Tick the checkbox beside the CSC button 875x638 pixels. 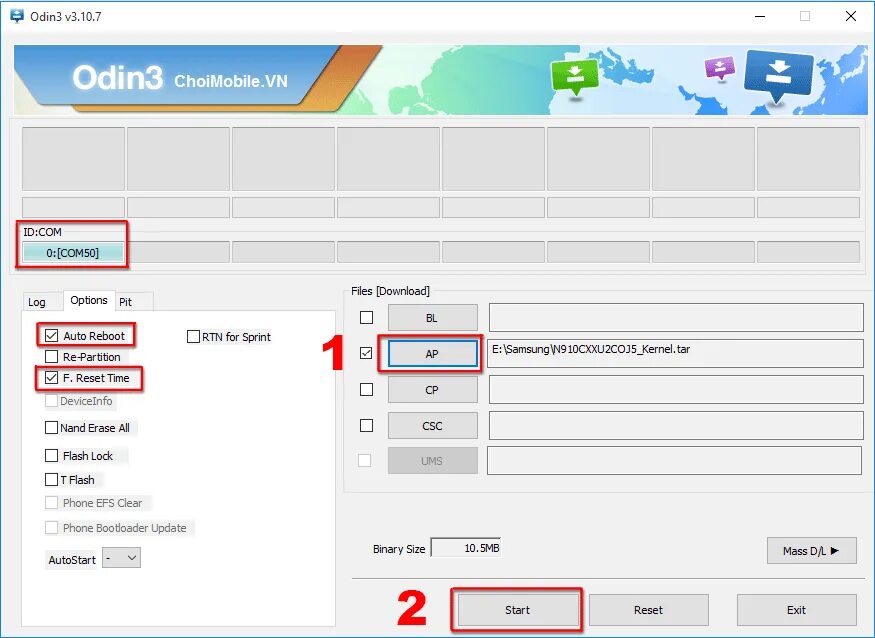[x=367, y=425]
